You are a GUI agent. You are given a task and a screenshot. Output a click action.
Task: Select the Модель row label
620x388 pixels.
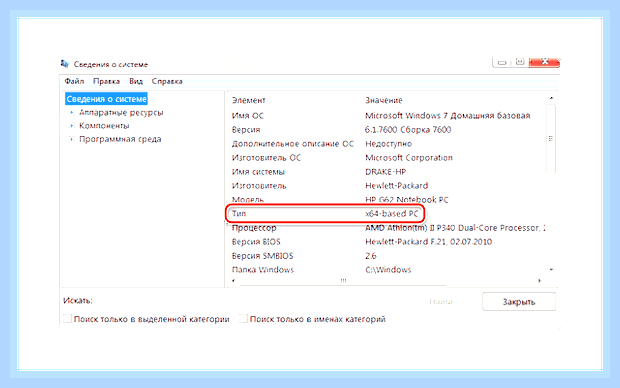tap(248, 200)
